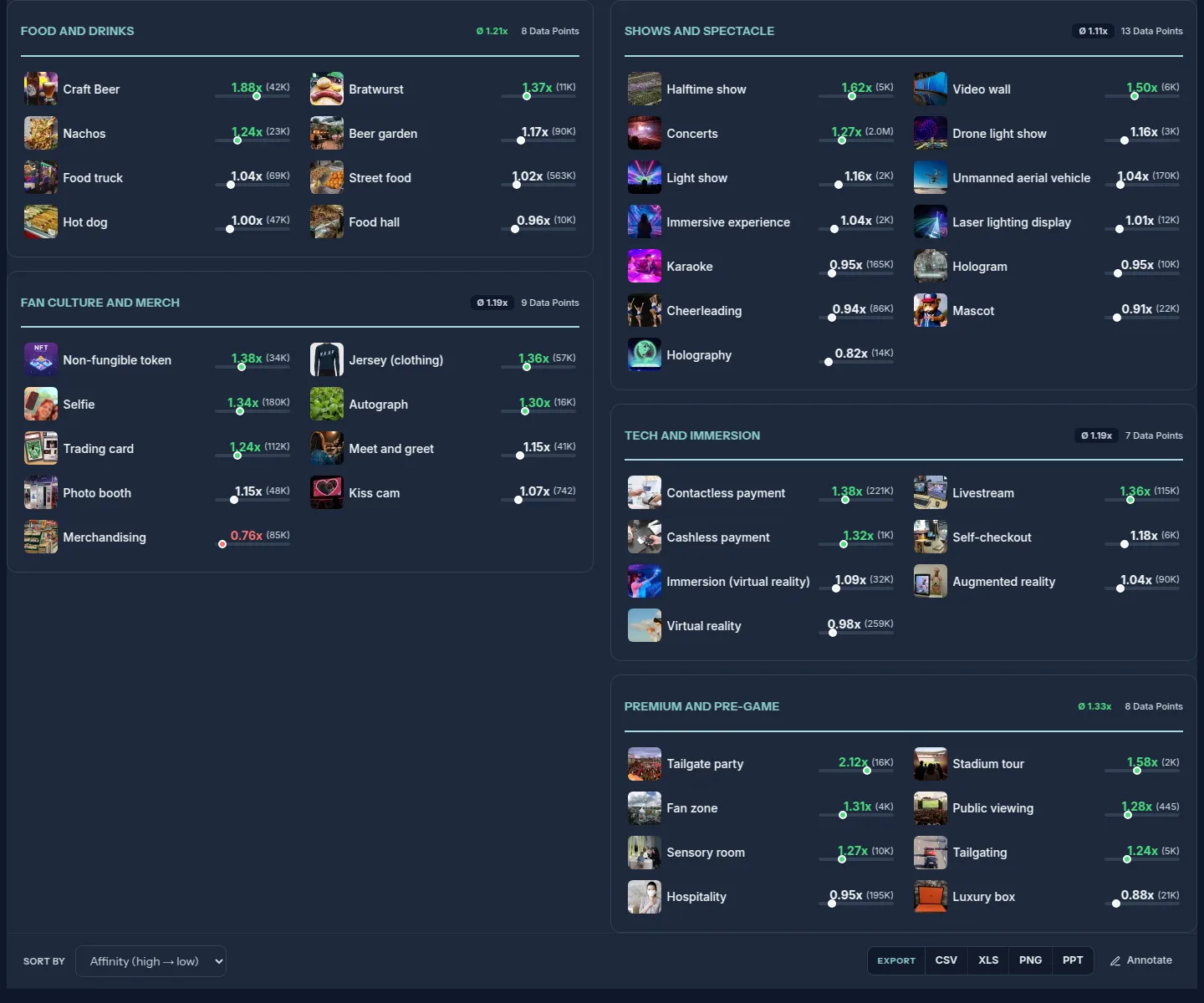Open the Hospitality thumbnail
1204x1003 pixels.
pyautogui.click(x=645, y=896)
